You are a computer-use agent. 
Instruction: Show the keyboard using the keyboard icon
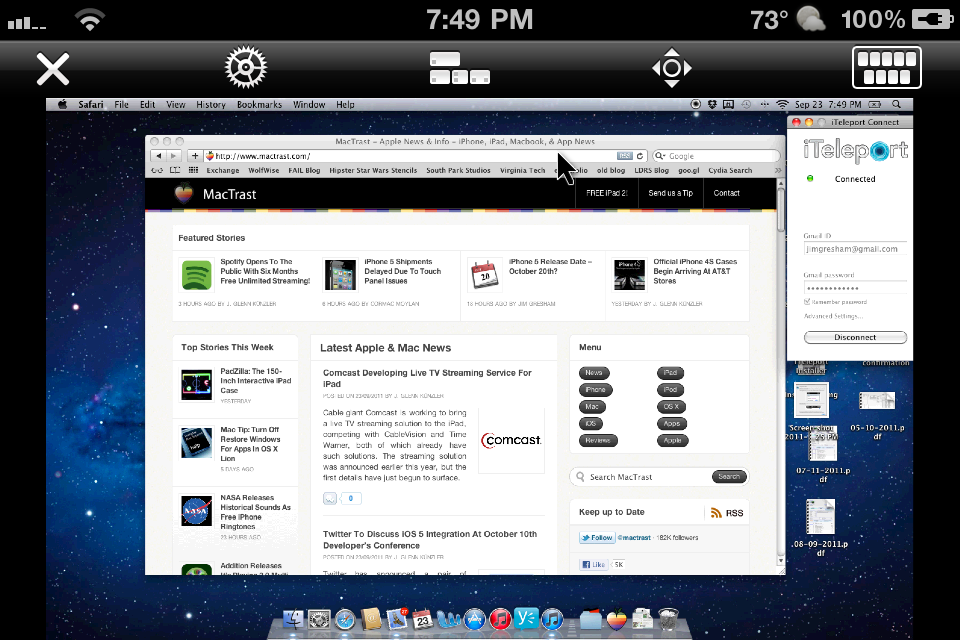click(x=886, y=69)
